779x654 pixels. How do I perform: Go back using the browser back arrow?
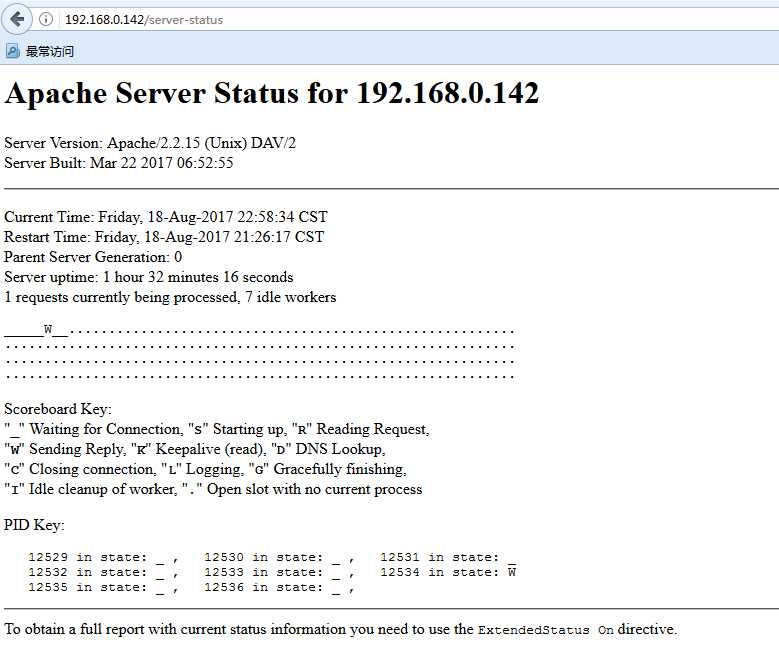pos(17,19)
